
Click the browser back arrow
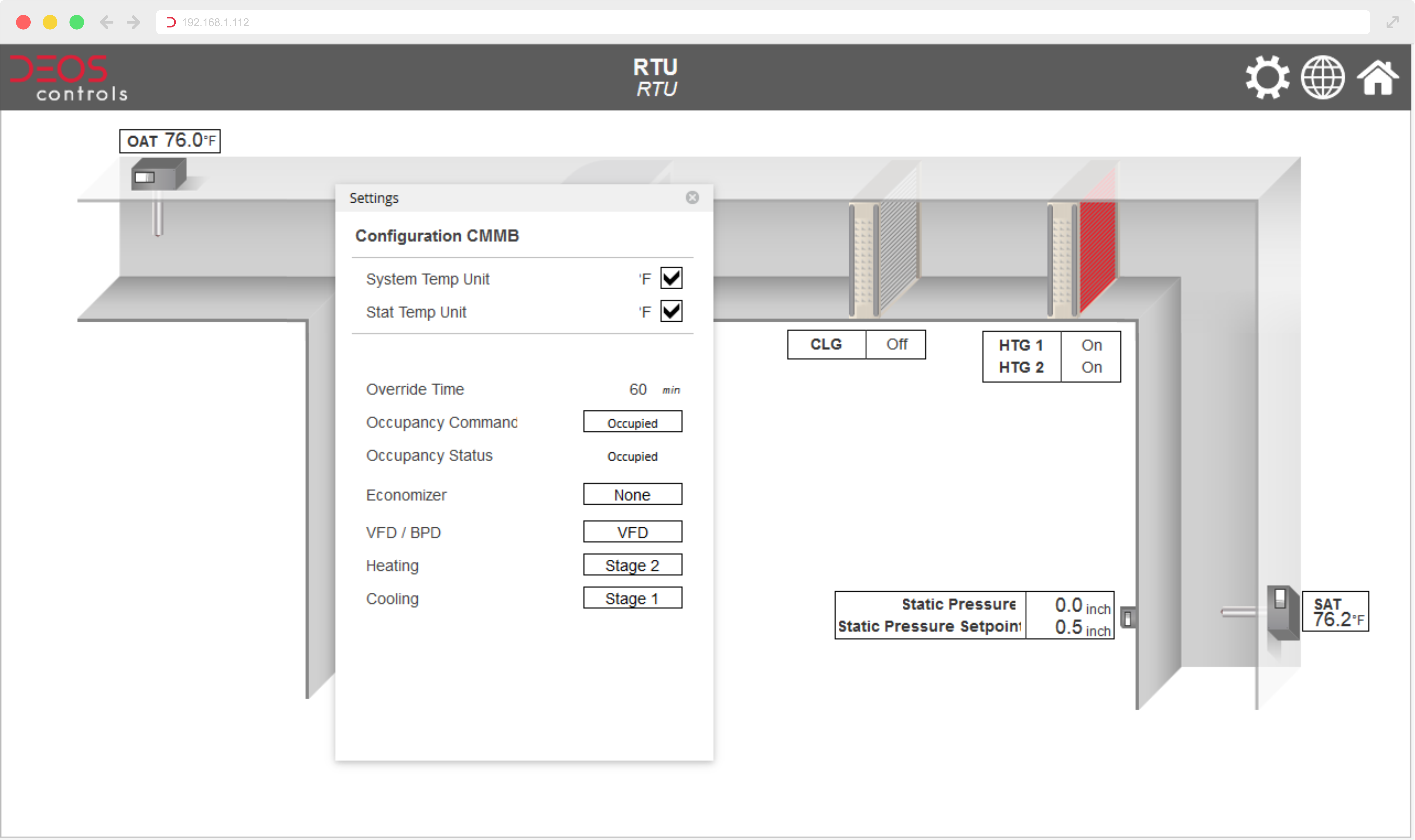coord(106,22)
